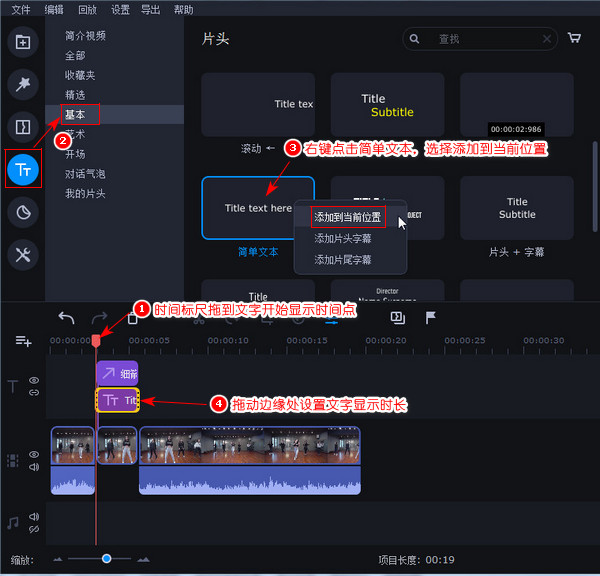Image resolution: width=600 pixels, height=576 pixels.
Task: Select the 片头 + 字幕 title thumbnail
Action: [x=517, y=208]
